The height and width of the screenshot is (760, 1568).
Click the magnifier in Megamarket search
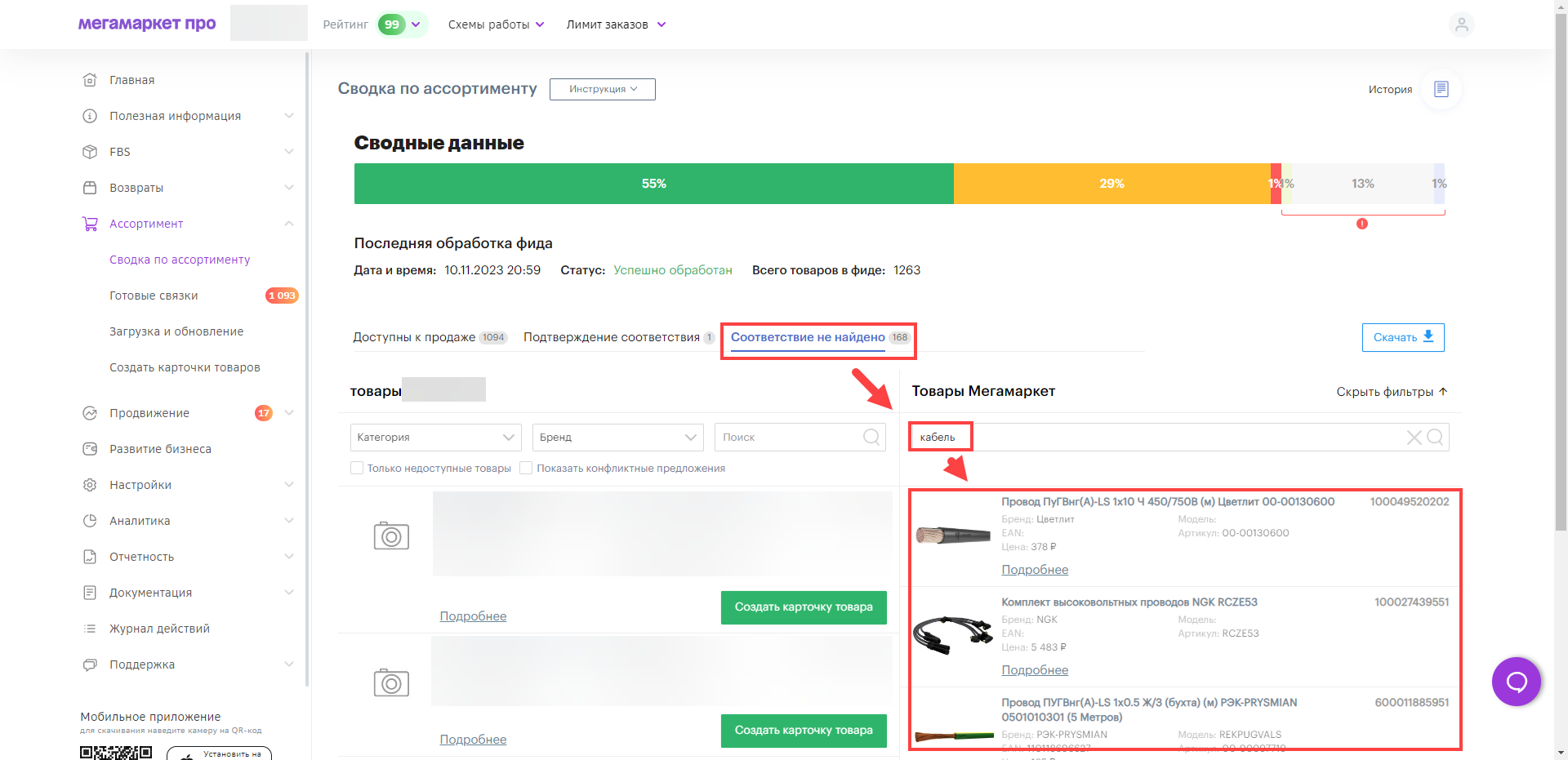(x=1435, y=438)
